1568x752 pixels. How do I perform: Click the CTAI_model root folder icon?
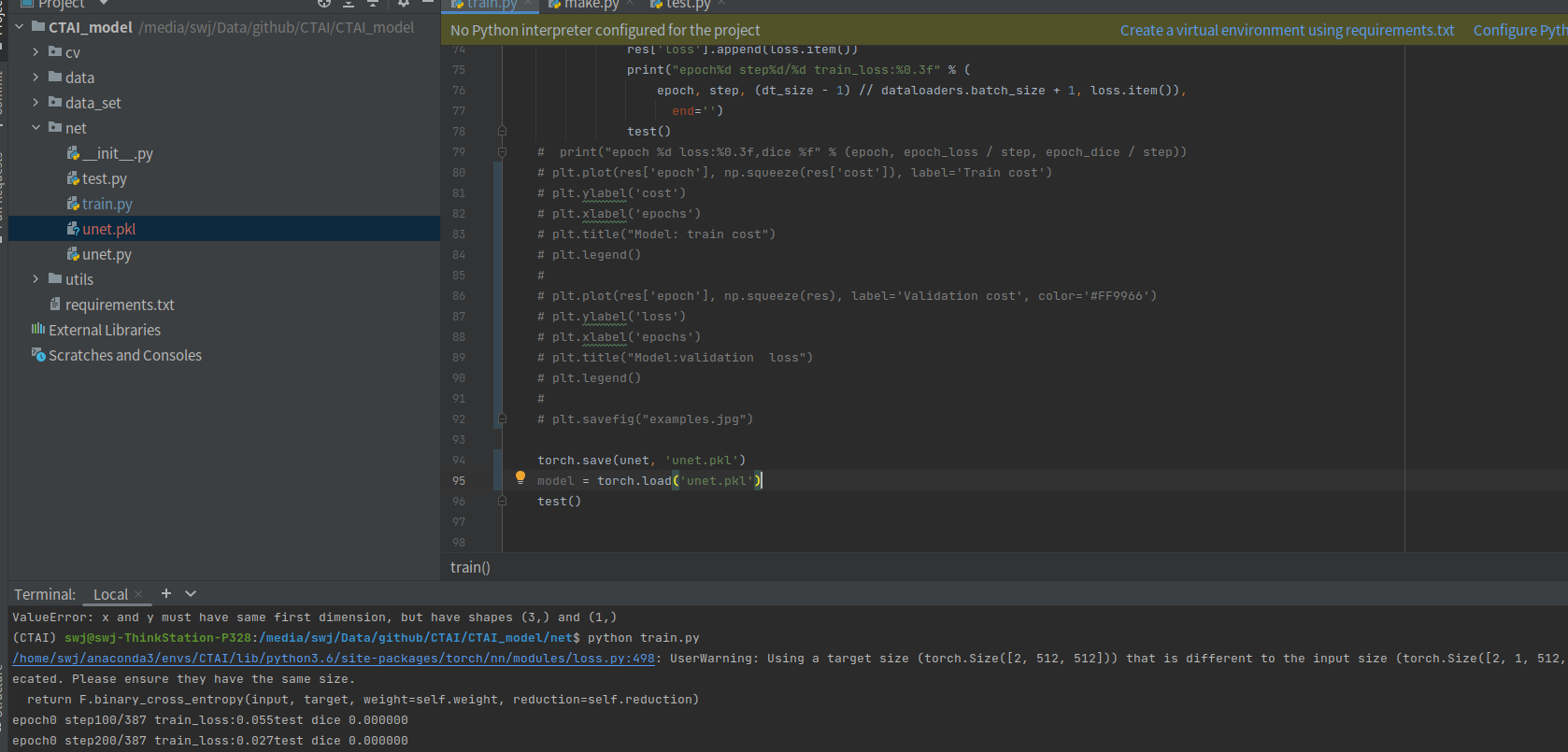(38, 27)
